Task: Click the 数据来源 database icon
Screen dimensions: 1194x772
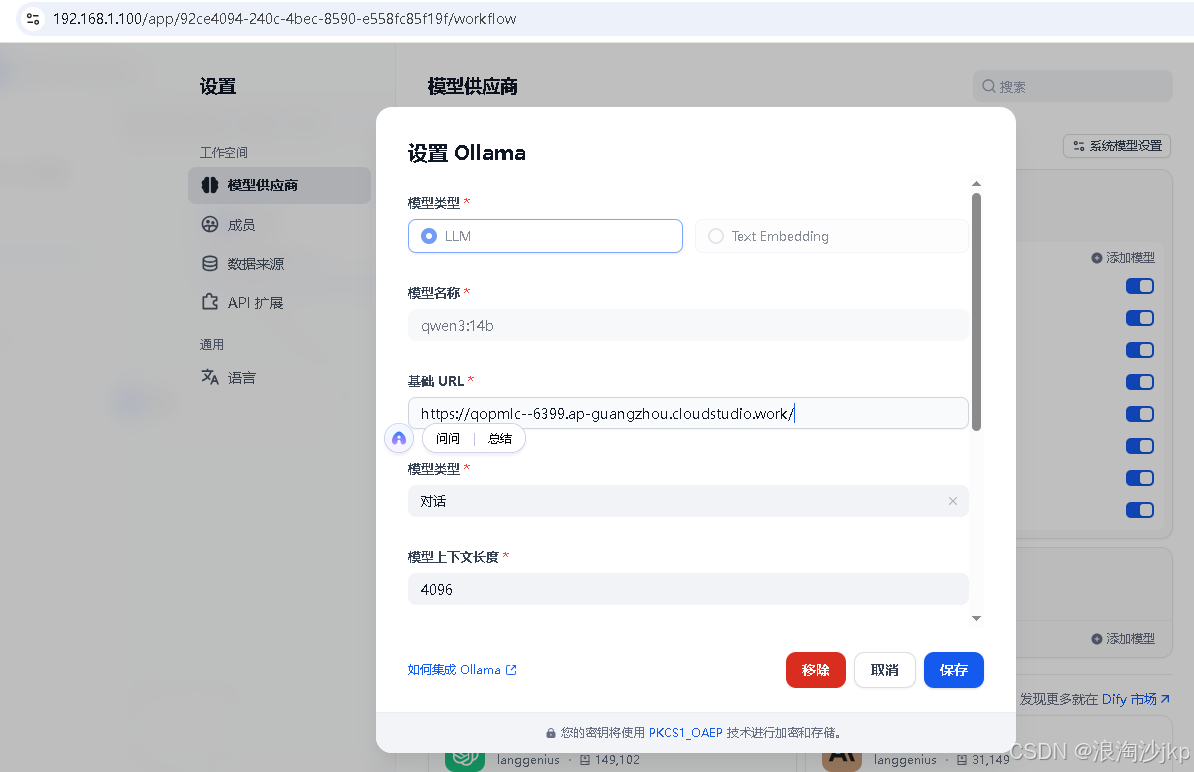Action: [209, 263]
